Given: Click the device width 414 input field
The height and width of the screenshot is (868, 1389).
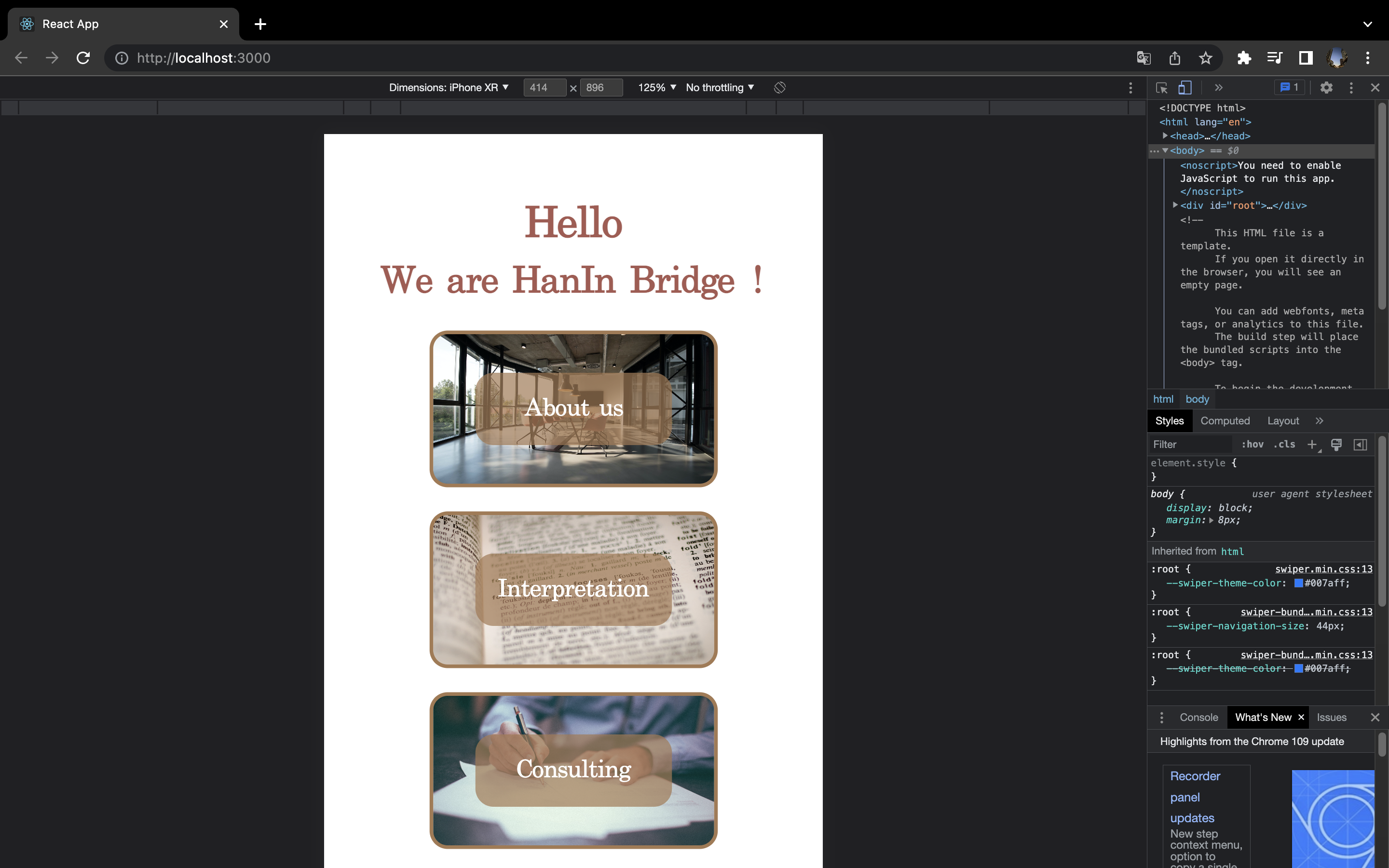Looking at the screenshot, I should tap(544, 87).
